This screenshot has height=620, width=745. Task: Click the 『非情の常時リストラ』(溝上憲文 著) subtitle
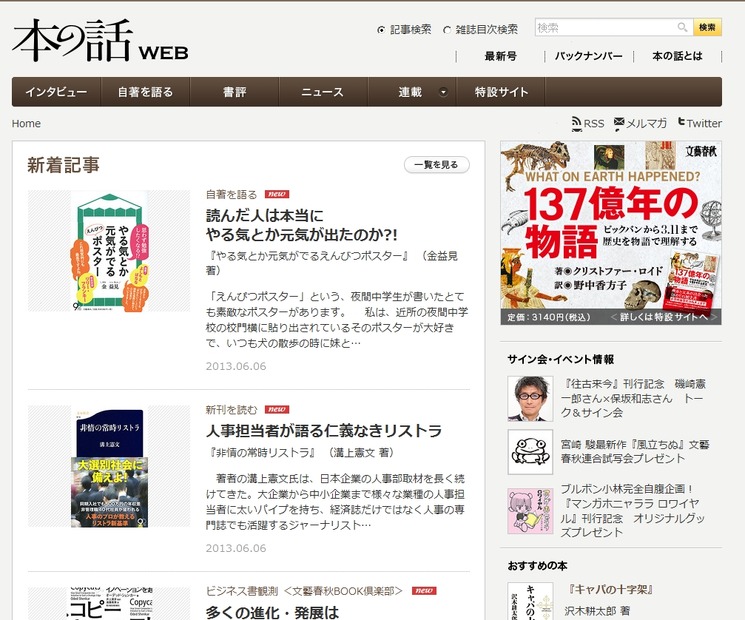(x=302, y=453)
